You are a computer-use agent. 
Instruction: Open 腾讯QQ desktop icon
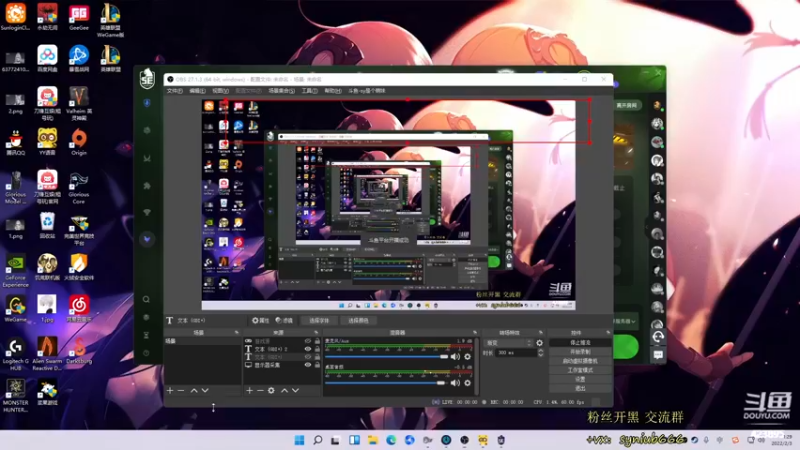tap(16, 142)
